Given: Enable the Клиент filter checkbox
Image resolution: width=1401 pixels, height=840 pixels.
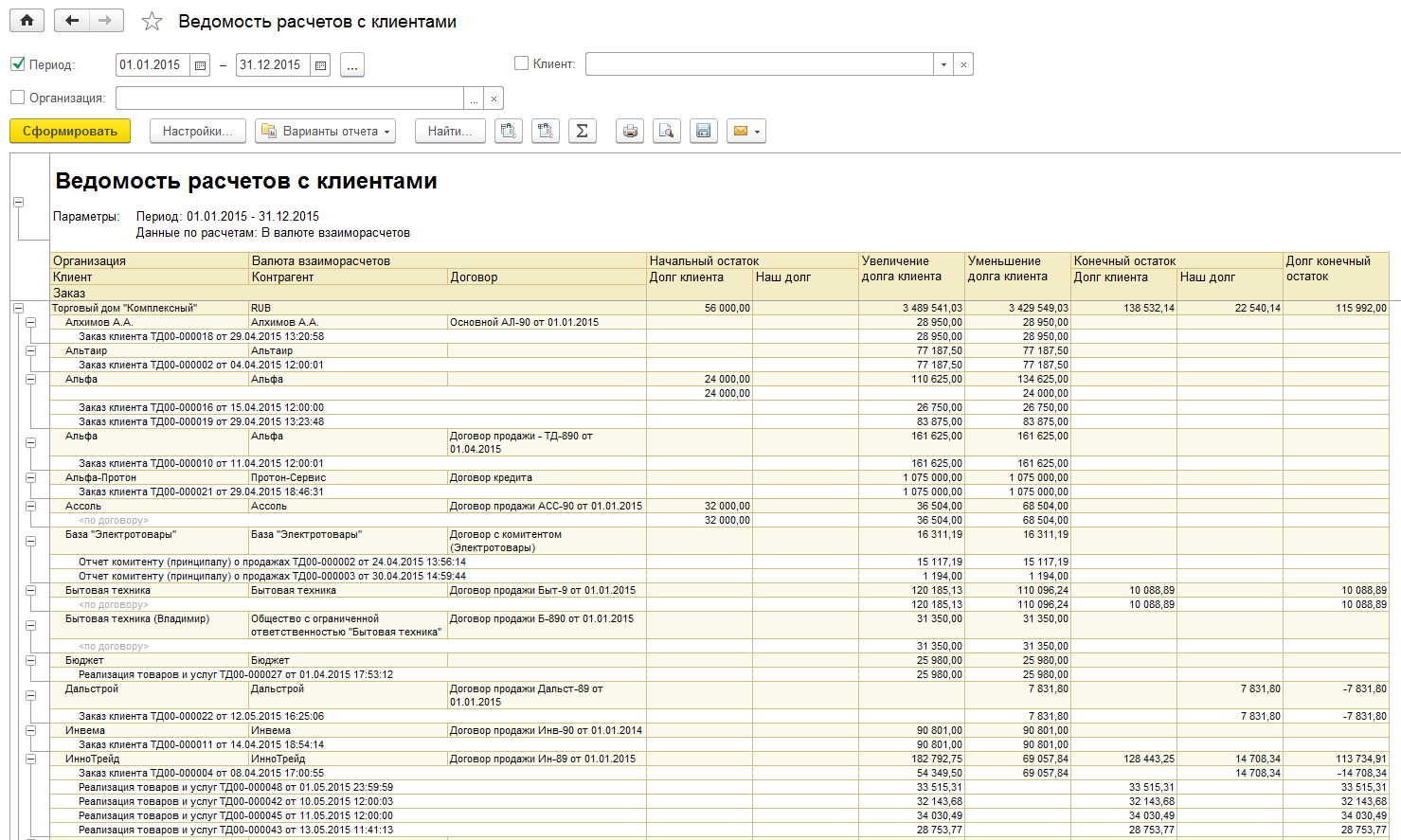Looking at the screenshot, I should coord(521,63).
